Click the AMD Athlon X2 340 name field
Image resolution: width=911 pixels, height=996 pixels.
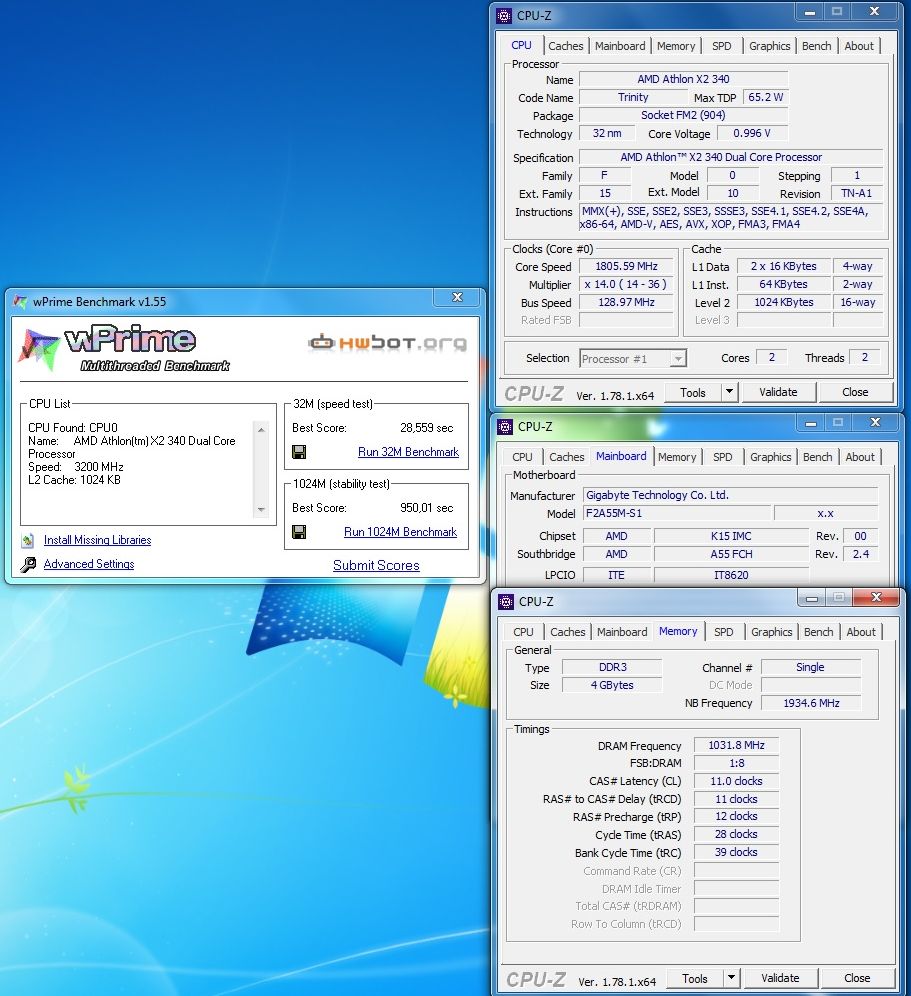[684, 79]
